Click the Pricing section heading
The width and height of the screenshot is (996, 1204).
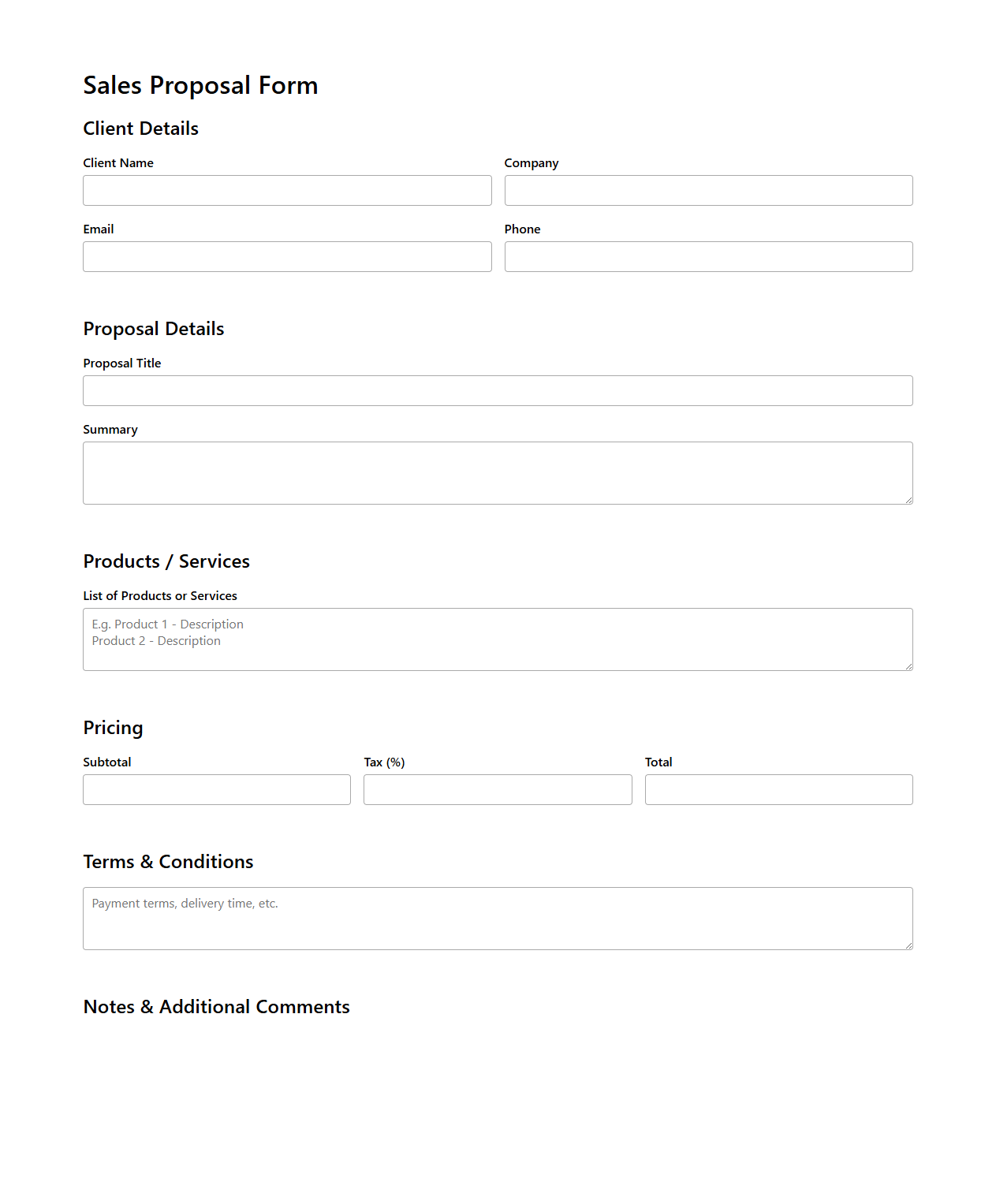(x=113, y=728)
